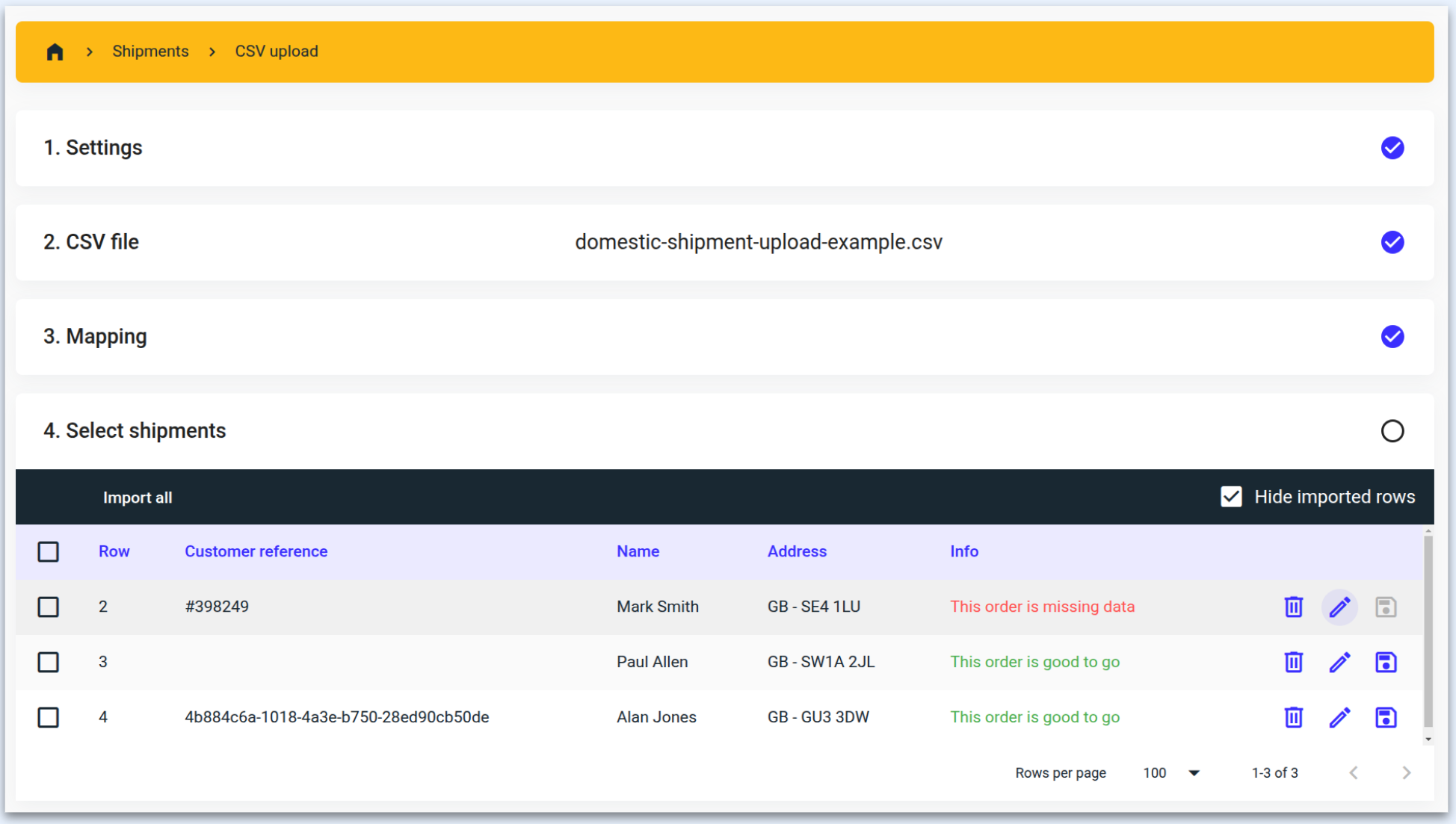Expand the 1. Settings step

(93, 148)
